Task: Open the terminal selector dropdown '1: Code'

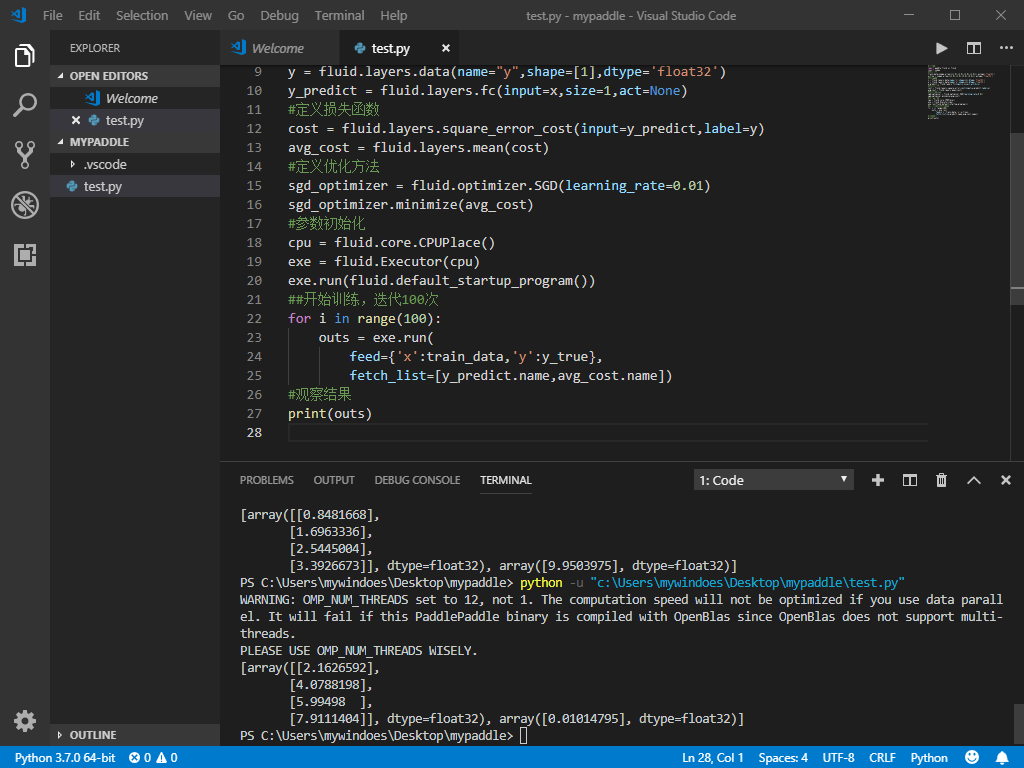Action: [x=773, y=480]
